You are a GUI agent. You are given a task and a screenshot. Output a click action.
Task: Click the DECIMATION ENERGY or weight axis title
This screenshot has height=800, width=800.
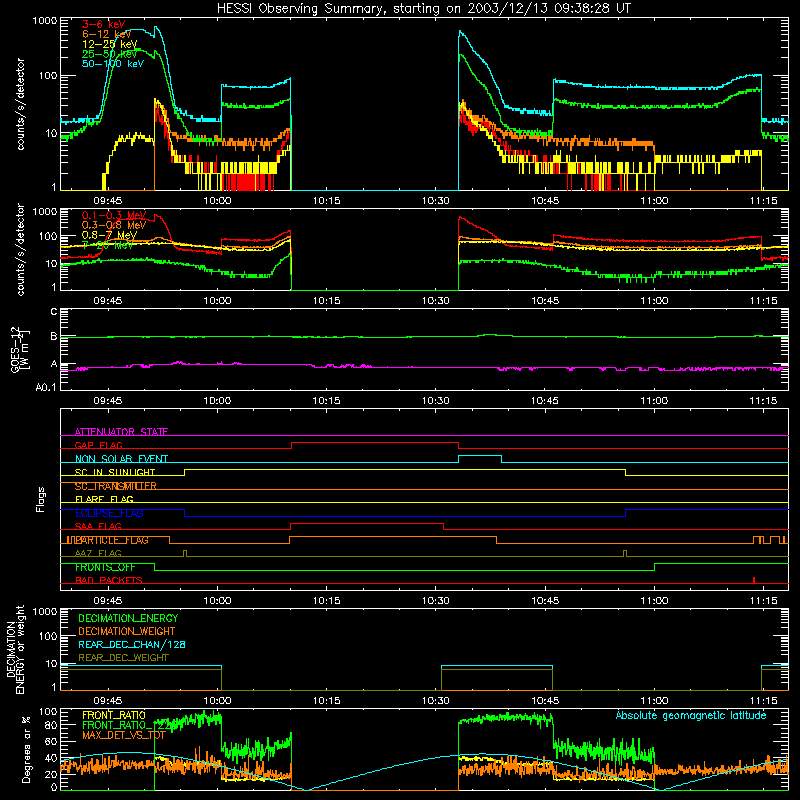(15, 650)
